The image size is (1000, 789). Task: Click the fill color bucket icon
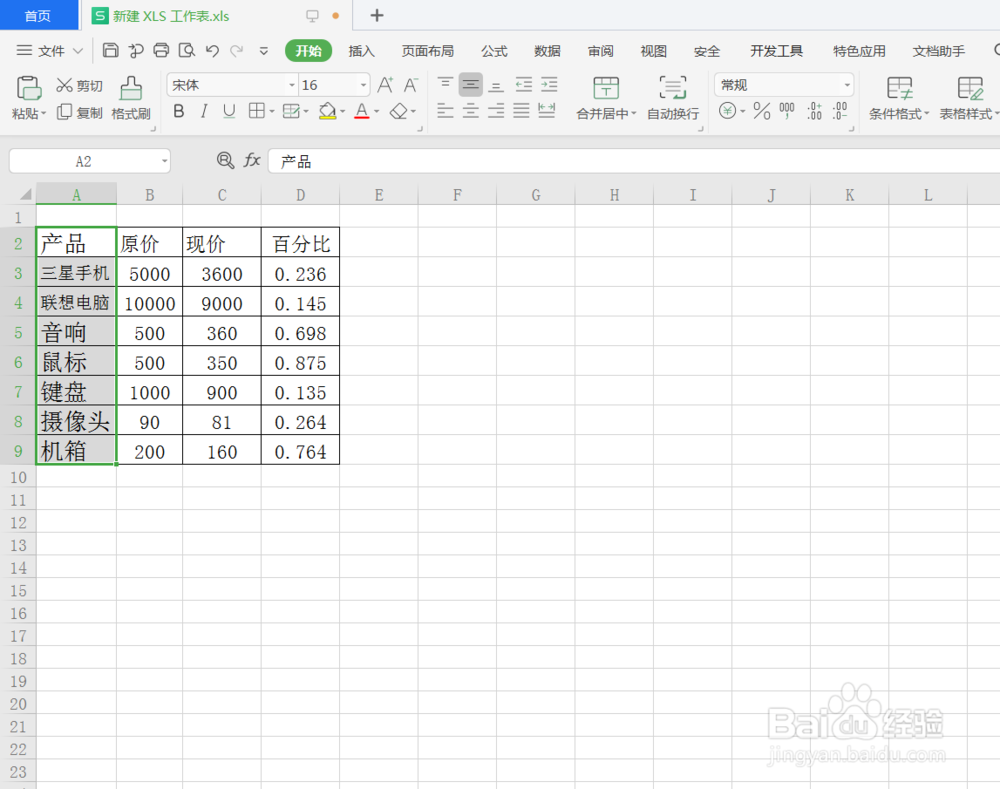tap(327, 112)
